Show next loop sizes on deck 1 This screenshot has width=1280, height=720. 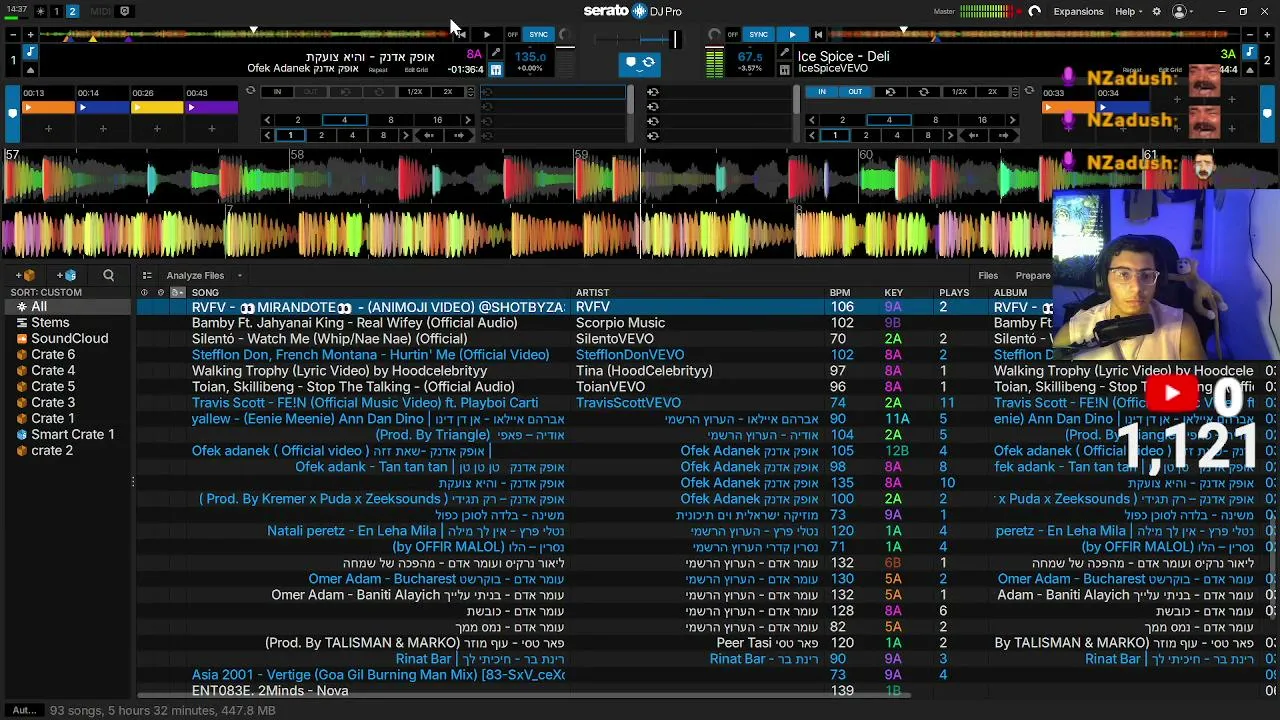pos(468,120)
